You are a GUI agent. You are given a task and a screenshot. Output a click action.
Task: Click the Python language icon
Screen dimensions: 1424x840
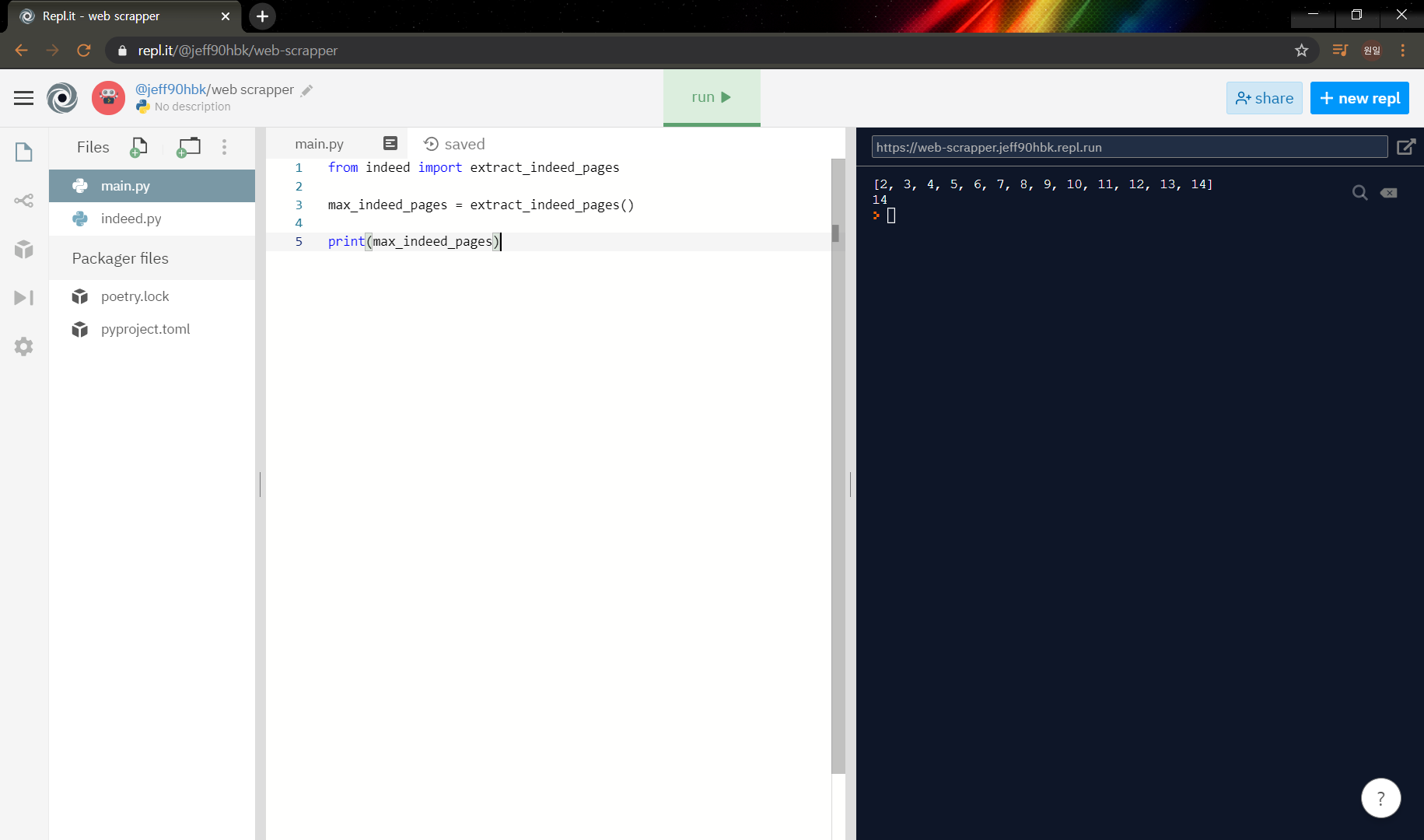tap(143, 107)
